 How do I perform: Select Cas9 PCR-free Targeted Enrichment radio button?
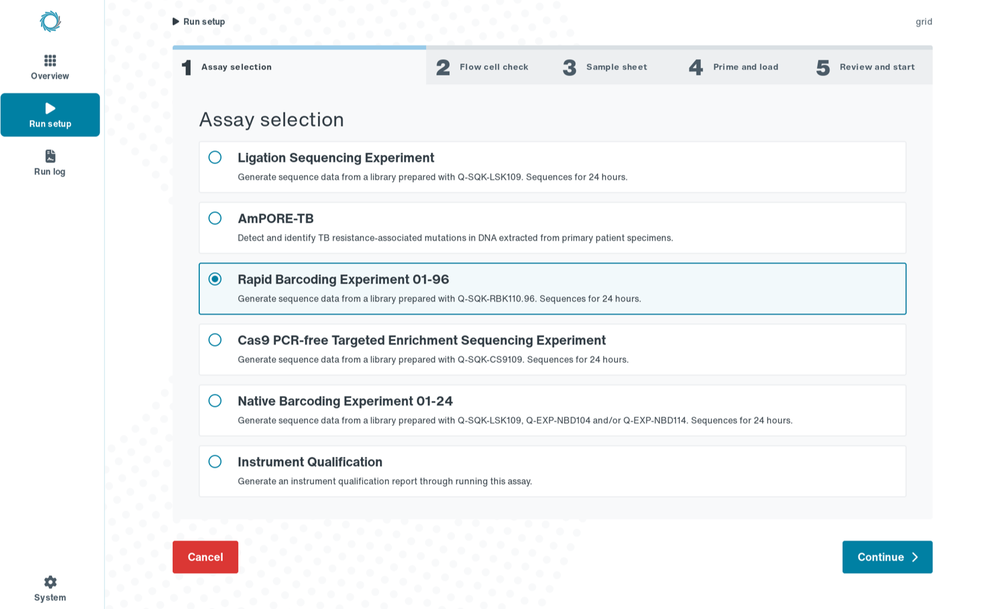coord(215,340)
